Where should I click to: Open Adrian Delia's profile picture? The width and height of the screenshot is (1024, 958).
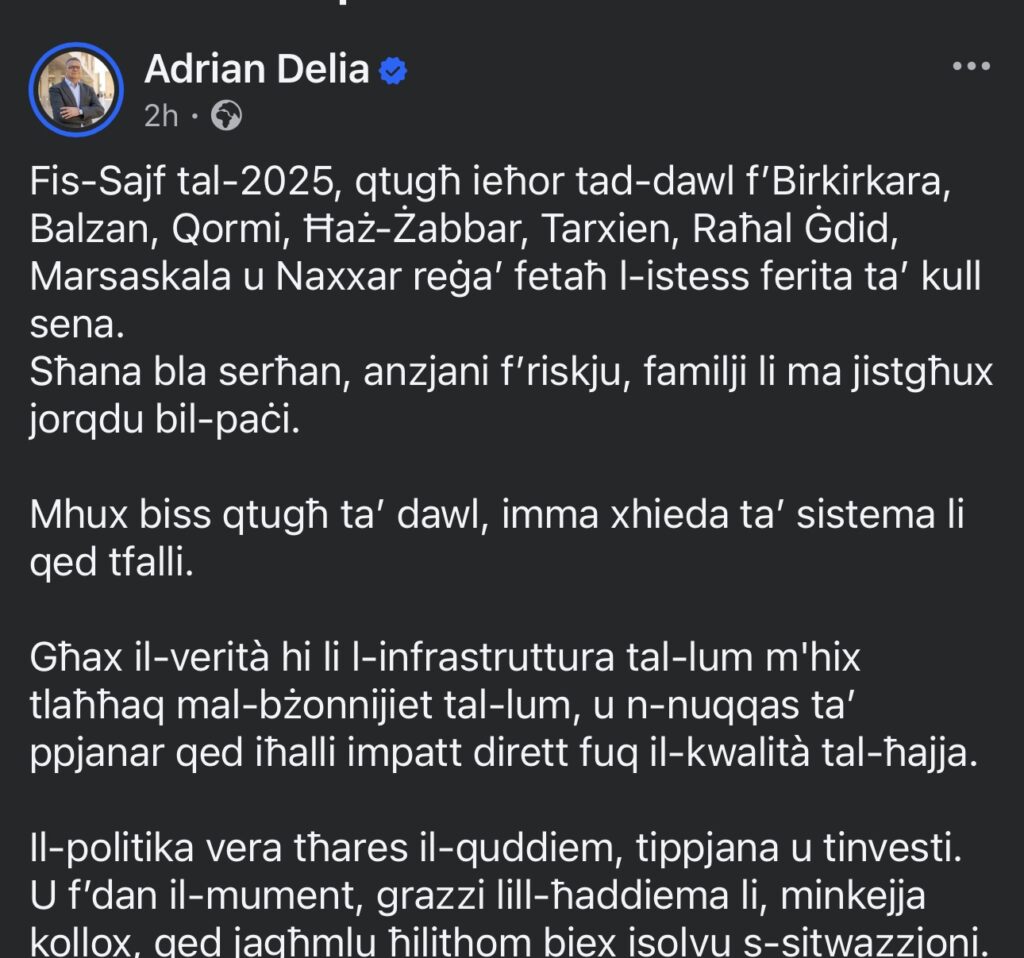pyautogui.click(x=76, y=90)
